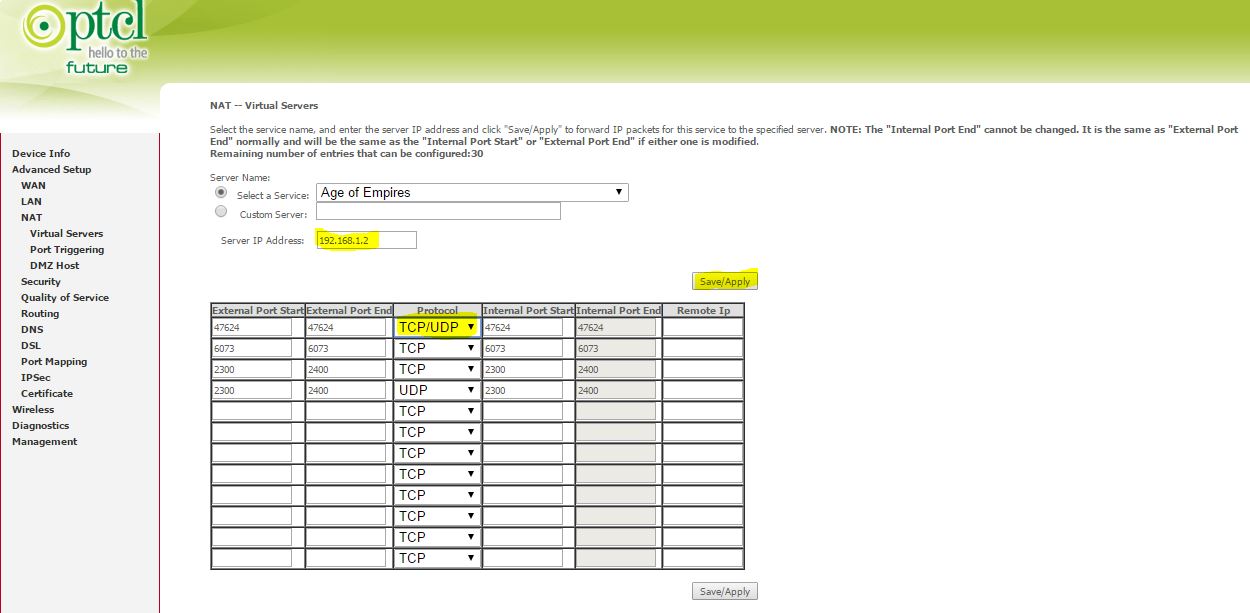The image size is (1250, 613).
Task: Click External Port End 2400 in UDP row
Action: [x=346, y=390]
